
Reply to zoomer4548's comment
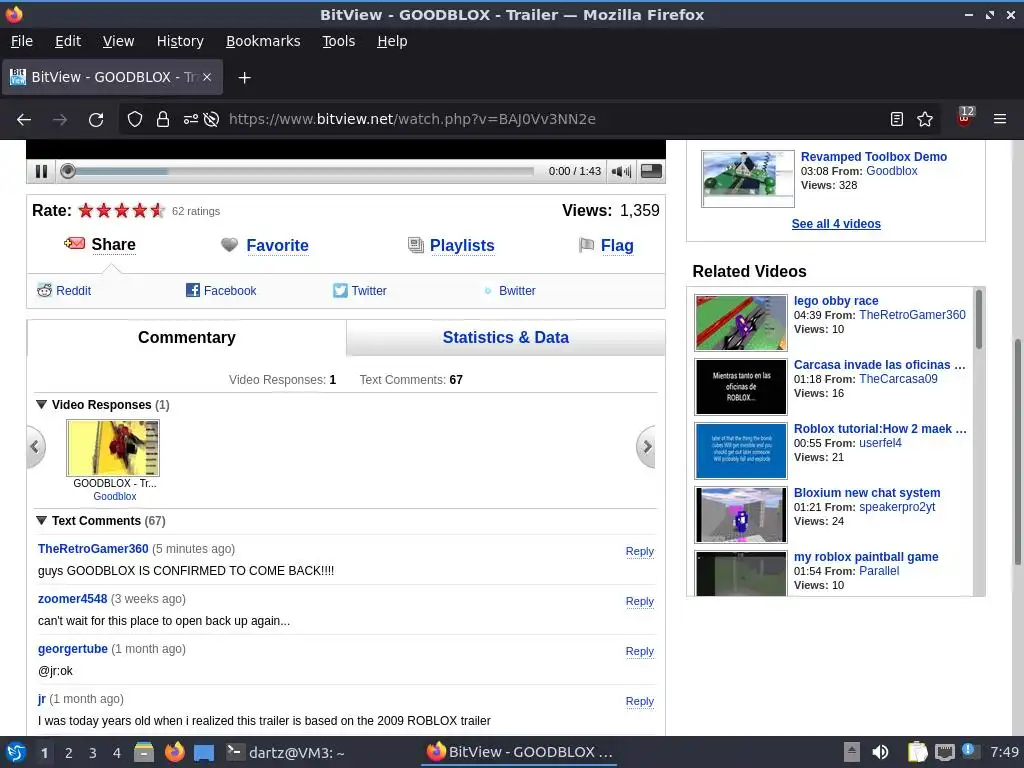tap(639, 601)
